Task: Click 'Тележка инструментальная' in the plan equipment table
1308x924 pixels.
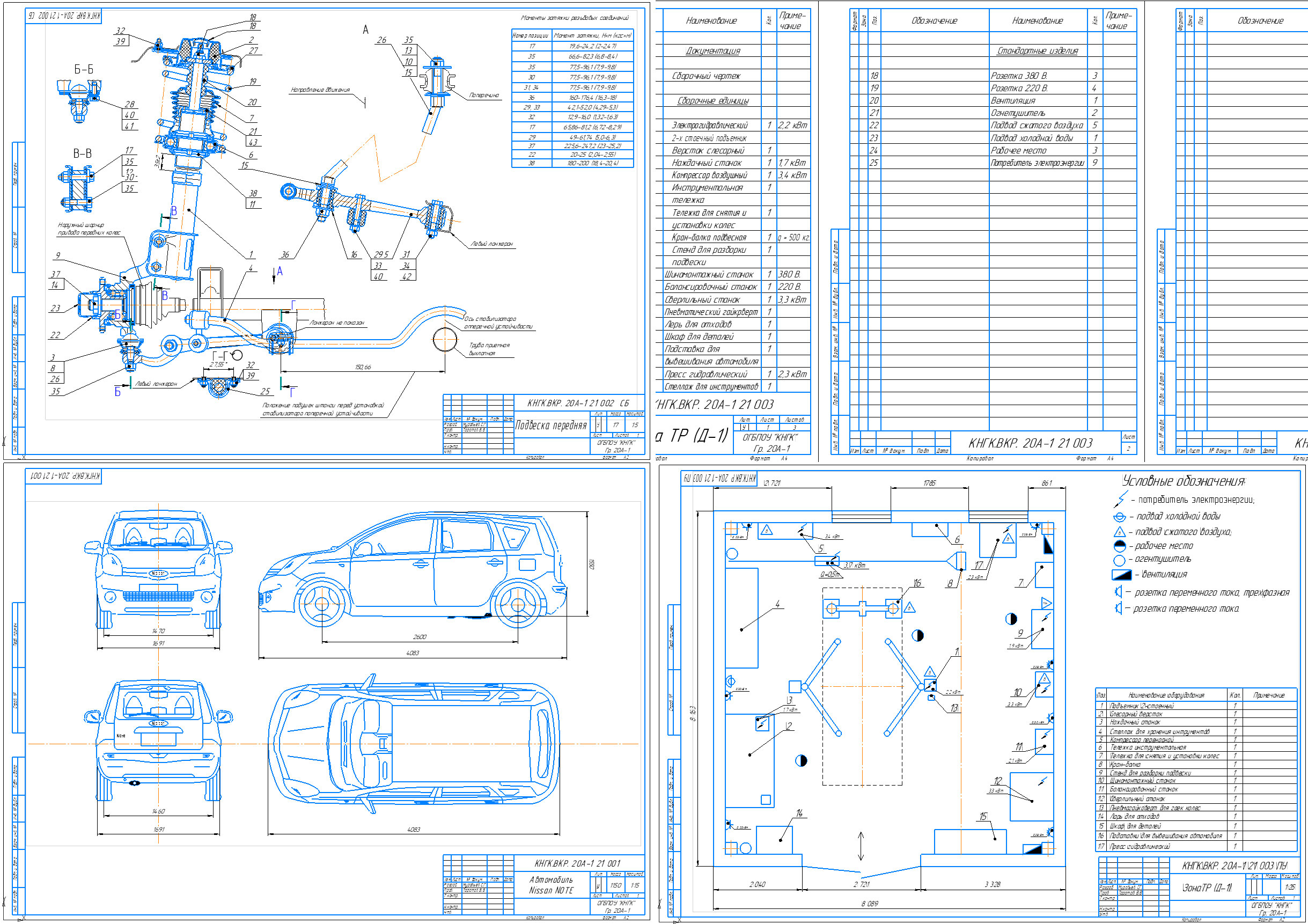Action: 1148,747
